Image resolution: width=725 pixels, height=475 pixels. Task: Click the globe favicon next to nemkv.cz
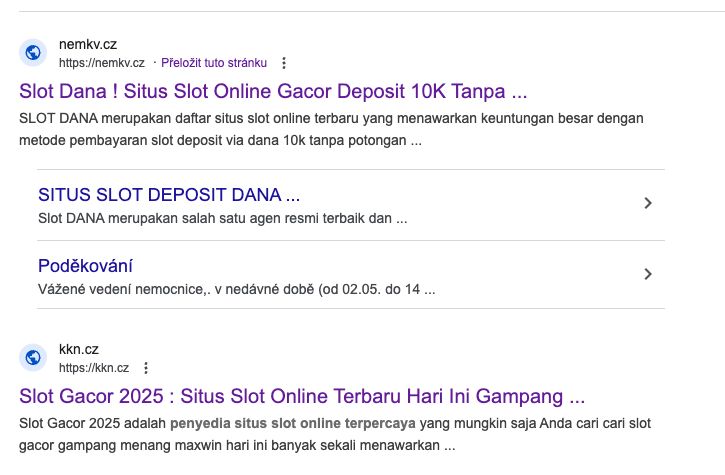[33, 53]
